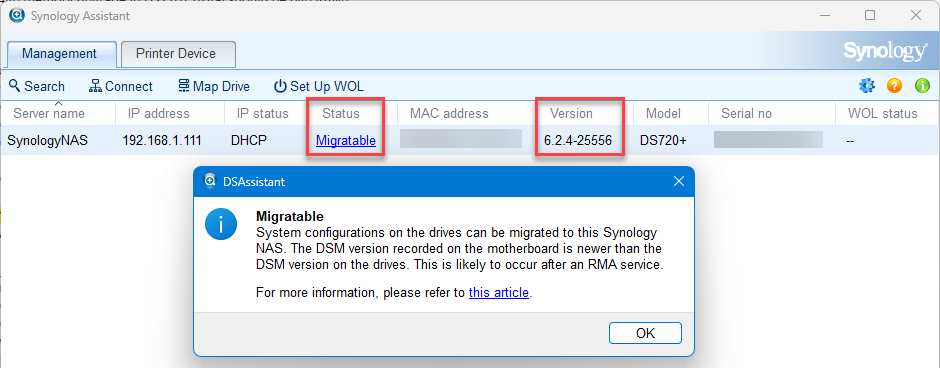
Task: Select the SynologyNAS device row
Action: point(470,141)
